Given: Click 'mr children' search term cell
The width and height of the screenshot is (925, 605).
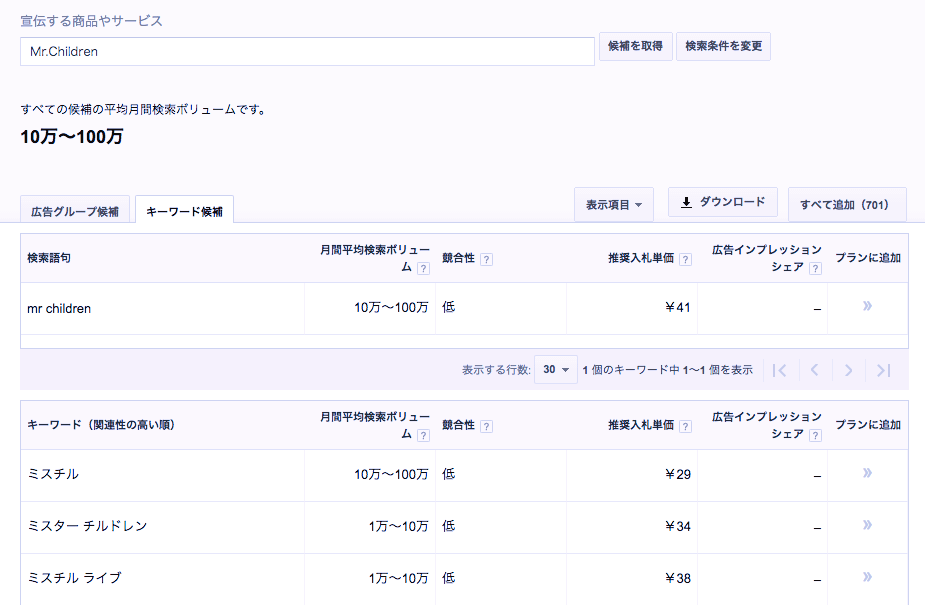Looking at the screenshot, I should coord(163,308).
